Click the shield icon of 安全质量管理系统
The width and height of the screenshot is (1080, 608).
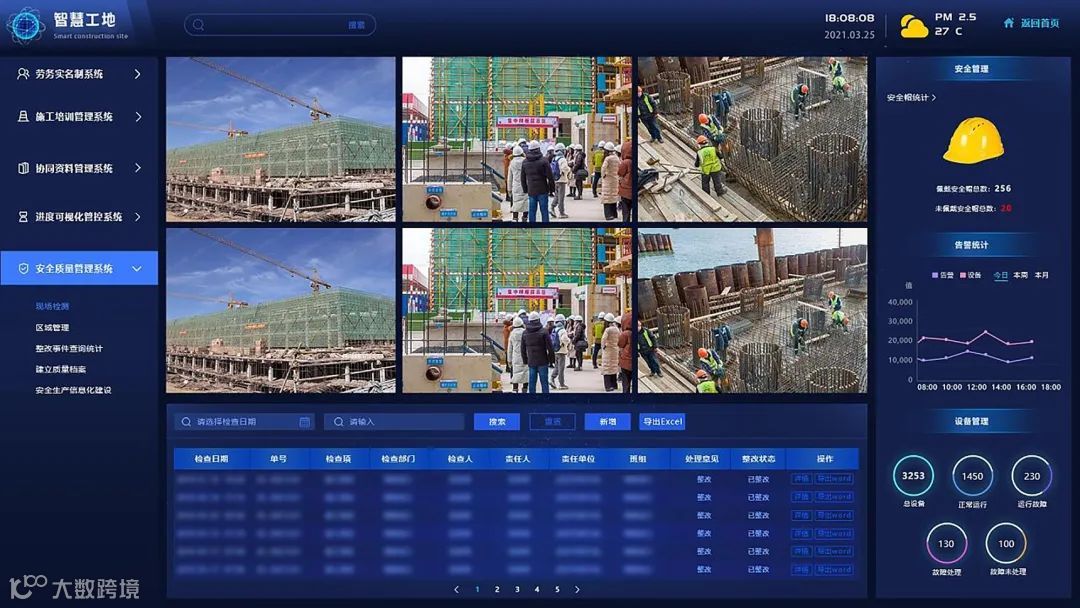tap(23, 269)
